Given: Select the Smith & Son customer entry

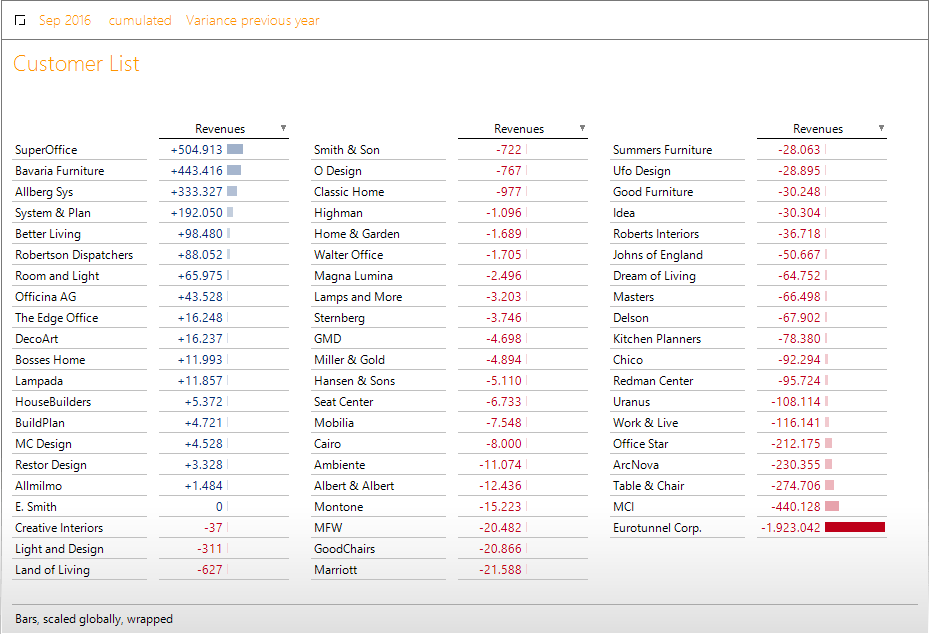Looking at the screenshot, I should [346, 150].
